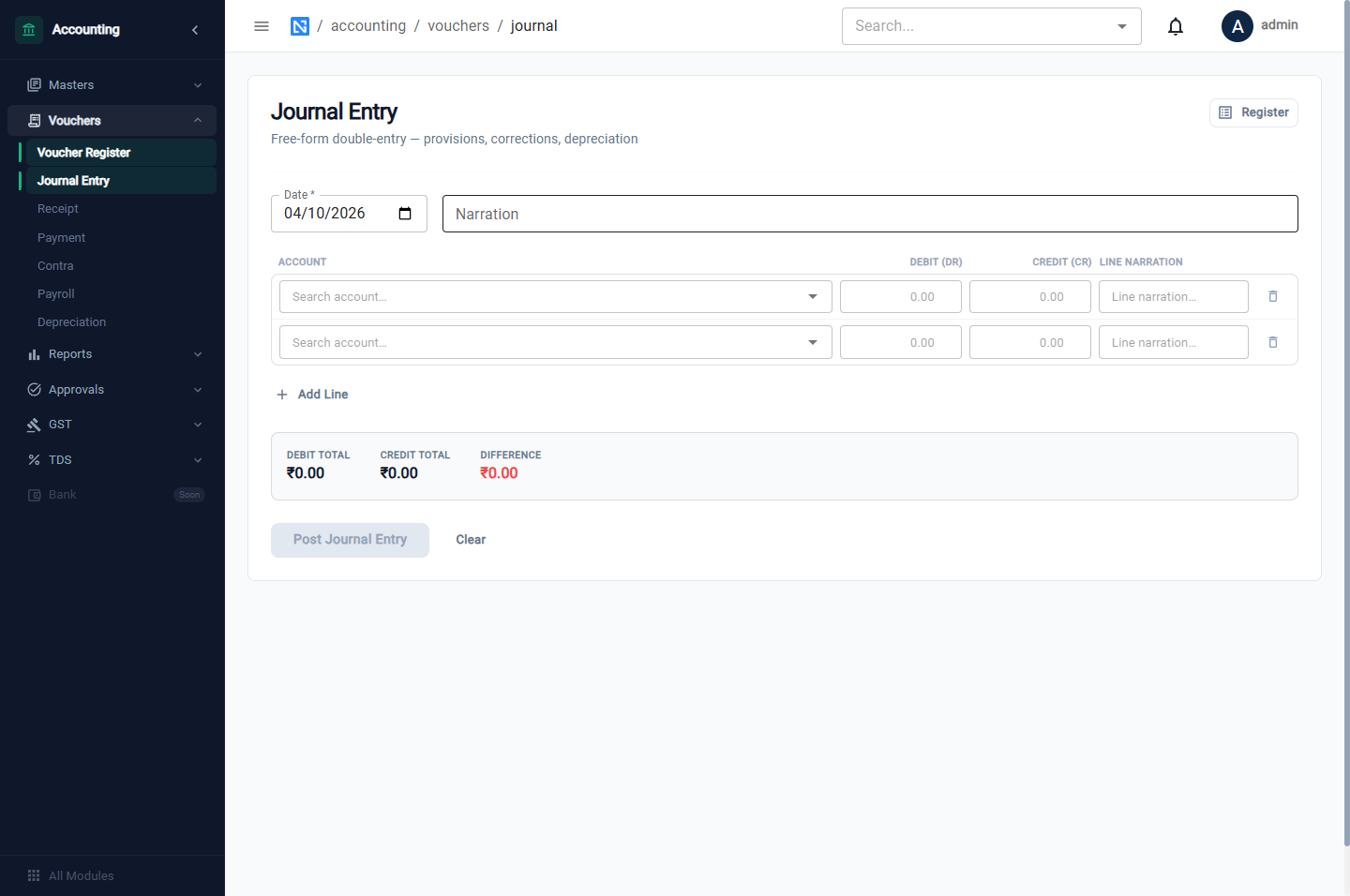1350x896 pixels.
Task: Toggle the hamburger menu icon
Action: [x=262, y=26]
